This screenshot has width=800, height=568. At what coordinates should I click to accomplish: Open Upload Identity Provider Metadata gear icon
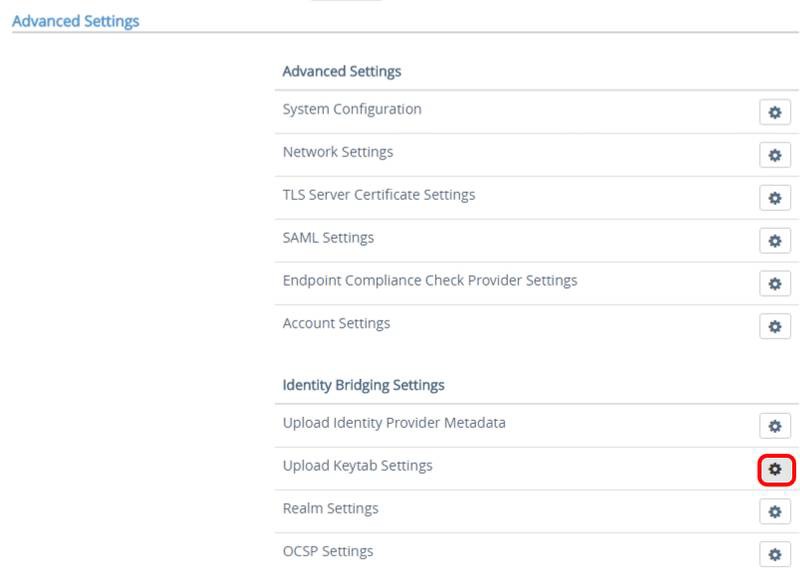pos(774,426)
